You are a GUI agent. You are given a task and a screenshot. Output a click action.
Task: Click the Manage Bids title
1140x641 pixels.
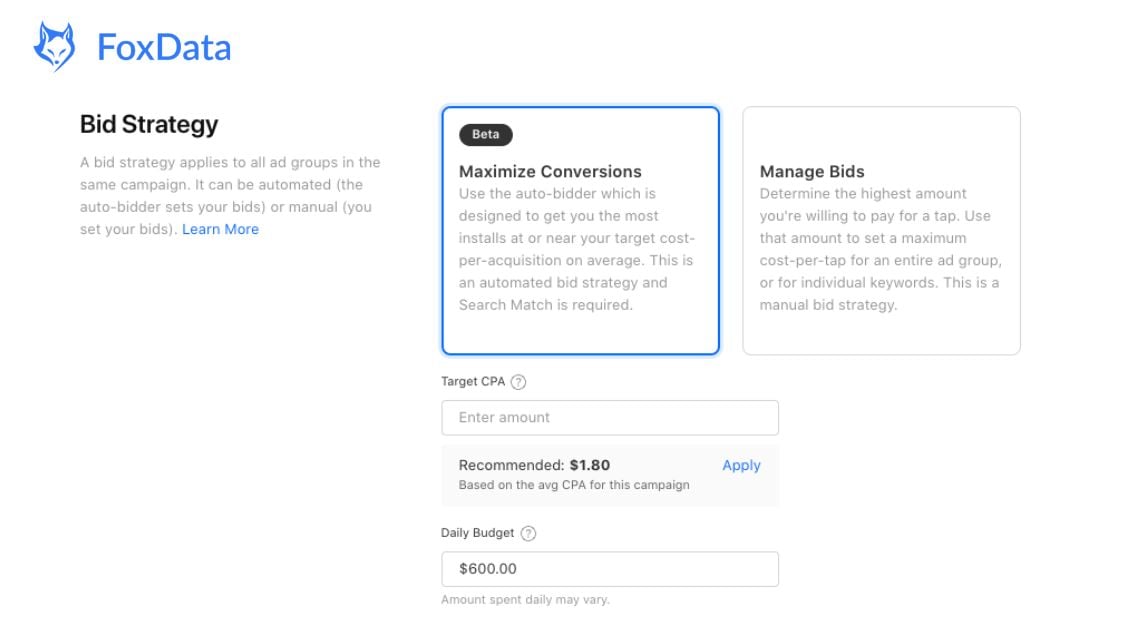(813, 171)
